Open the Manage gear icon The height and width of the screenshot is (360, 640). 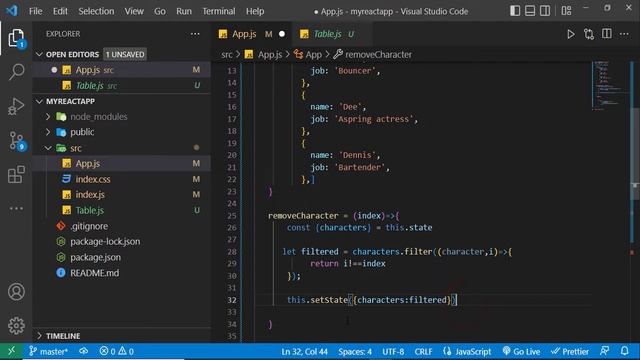(x=16, y=325)
